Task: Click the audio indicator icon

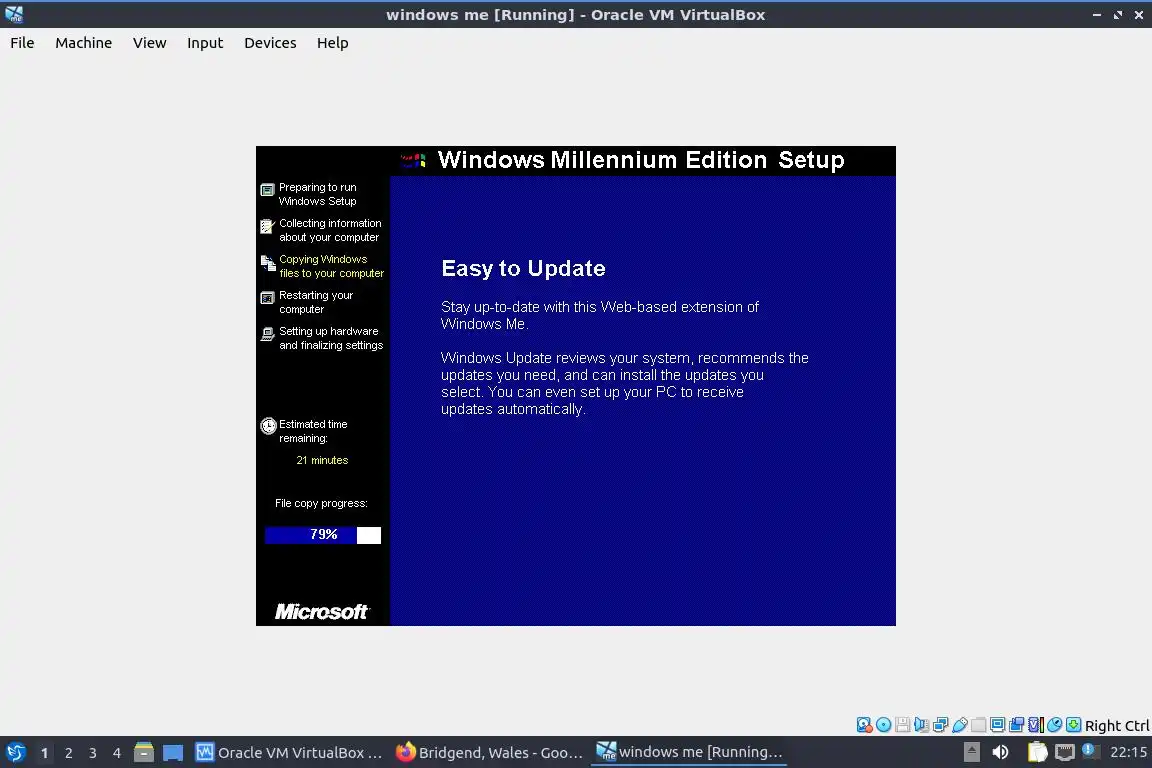Action: [921, 725]
